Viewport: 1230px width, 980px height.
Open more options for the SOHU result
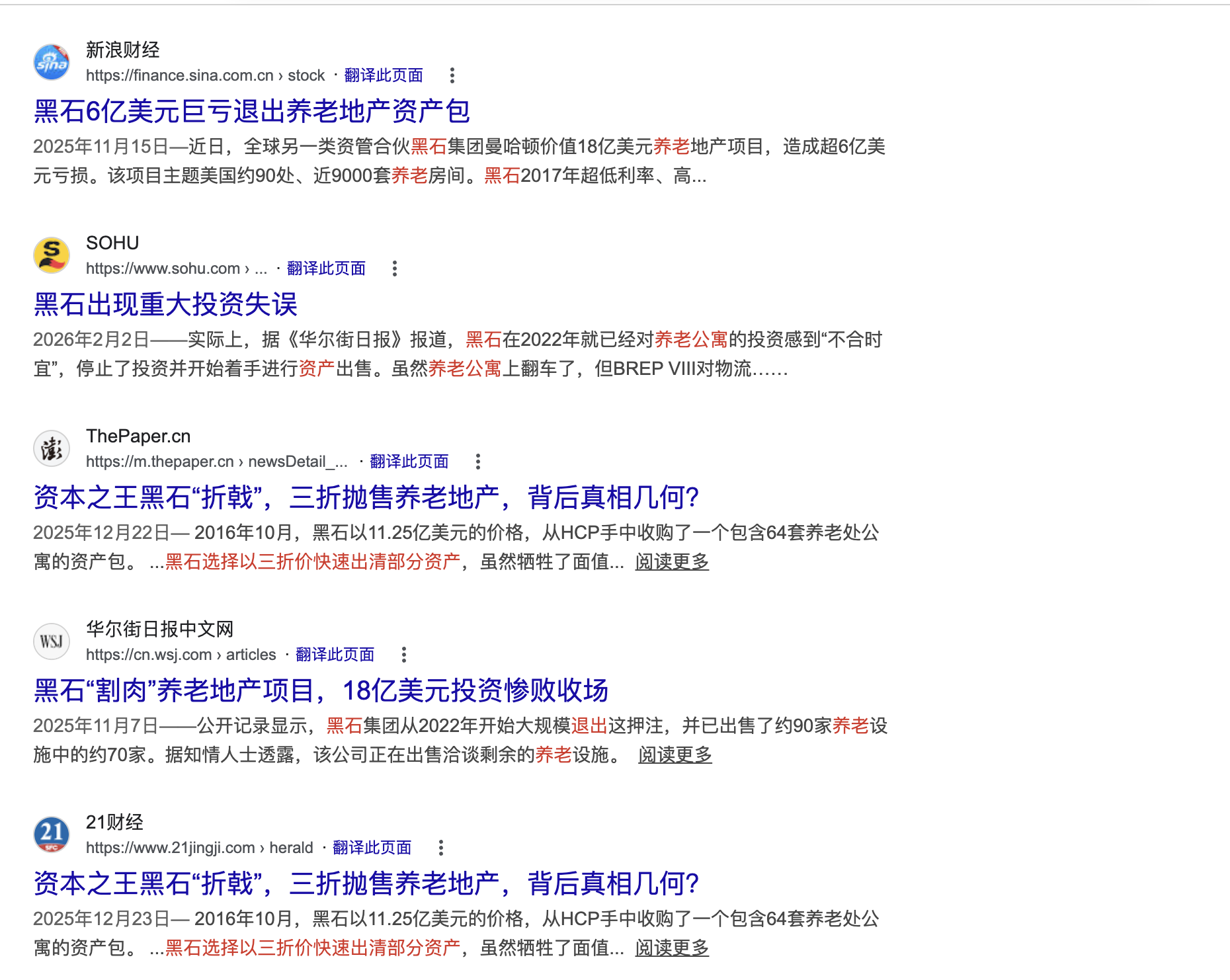tap(395, 268)
